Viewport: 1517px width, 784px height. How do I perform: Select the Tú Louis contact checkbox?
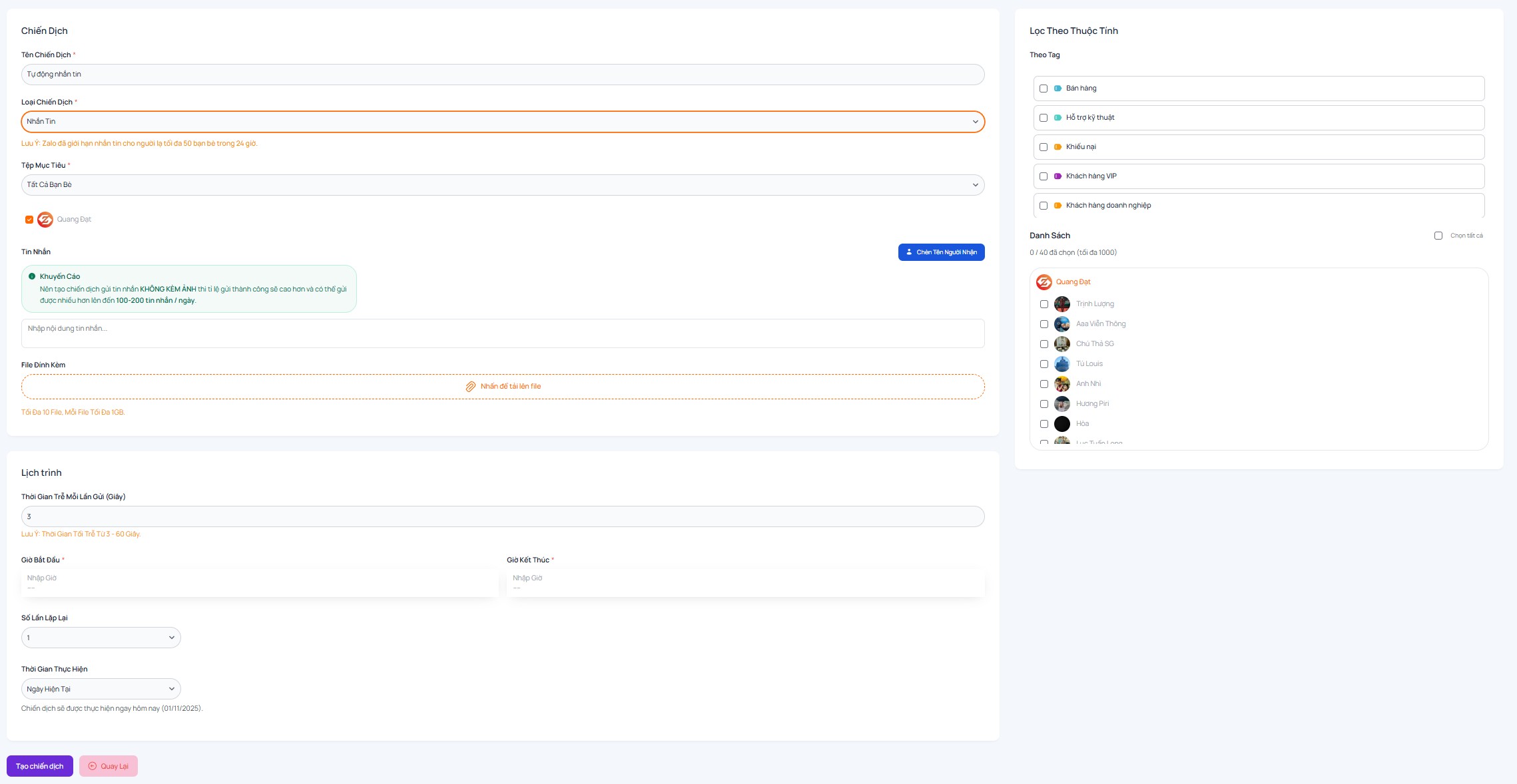(1044, 364)
